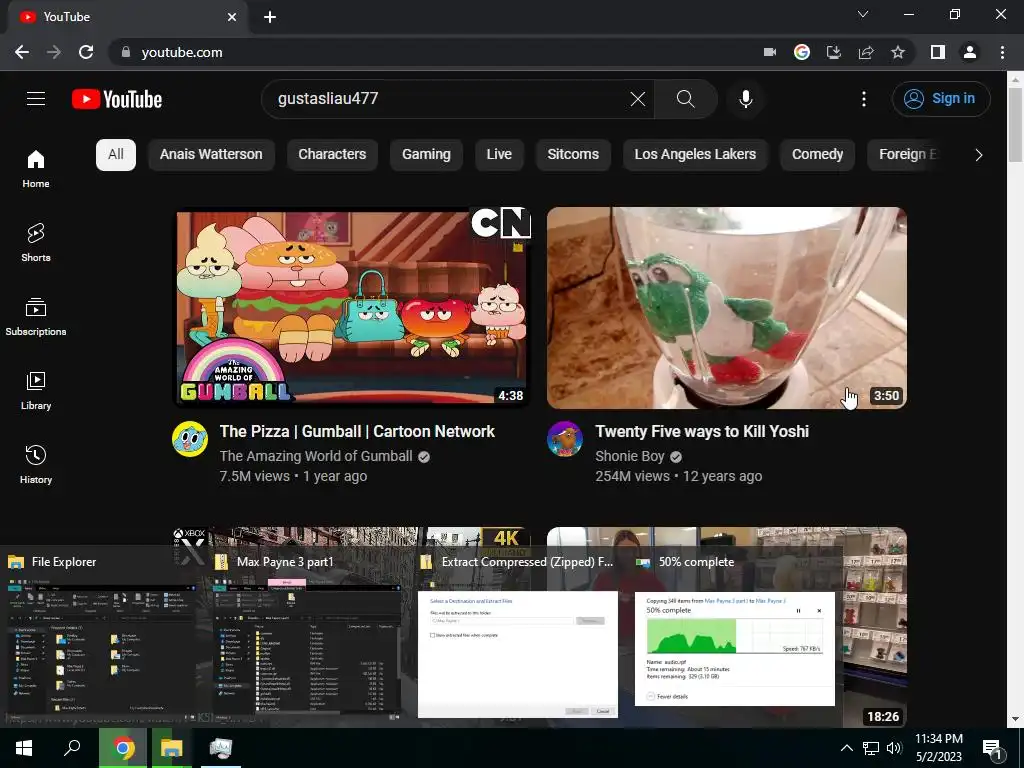Screen dimensions: 1024x768
Task: Open a new browser tab
Action: point(270,17)
